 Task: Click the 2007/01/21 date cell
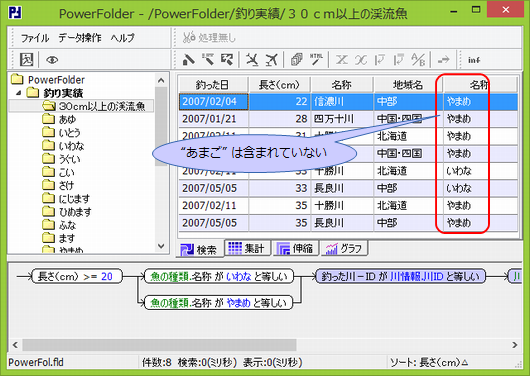tap(214, 119)
